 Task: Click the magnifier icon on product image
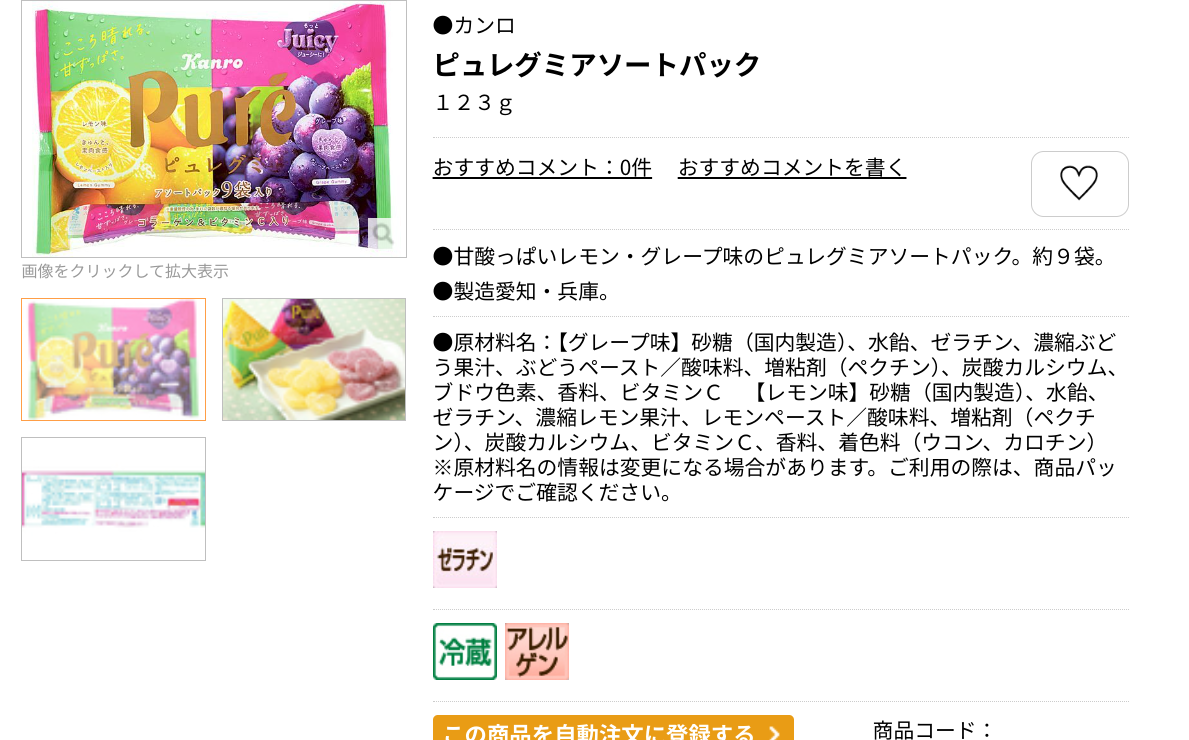click(x=384, y=234)
